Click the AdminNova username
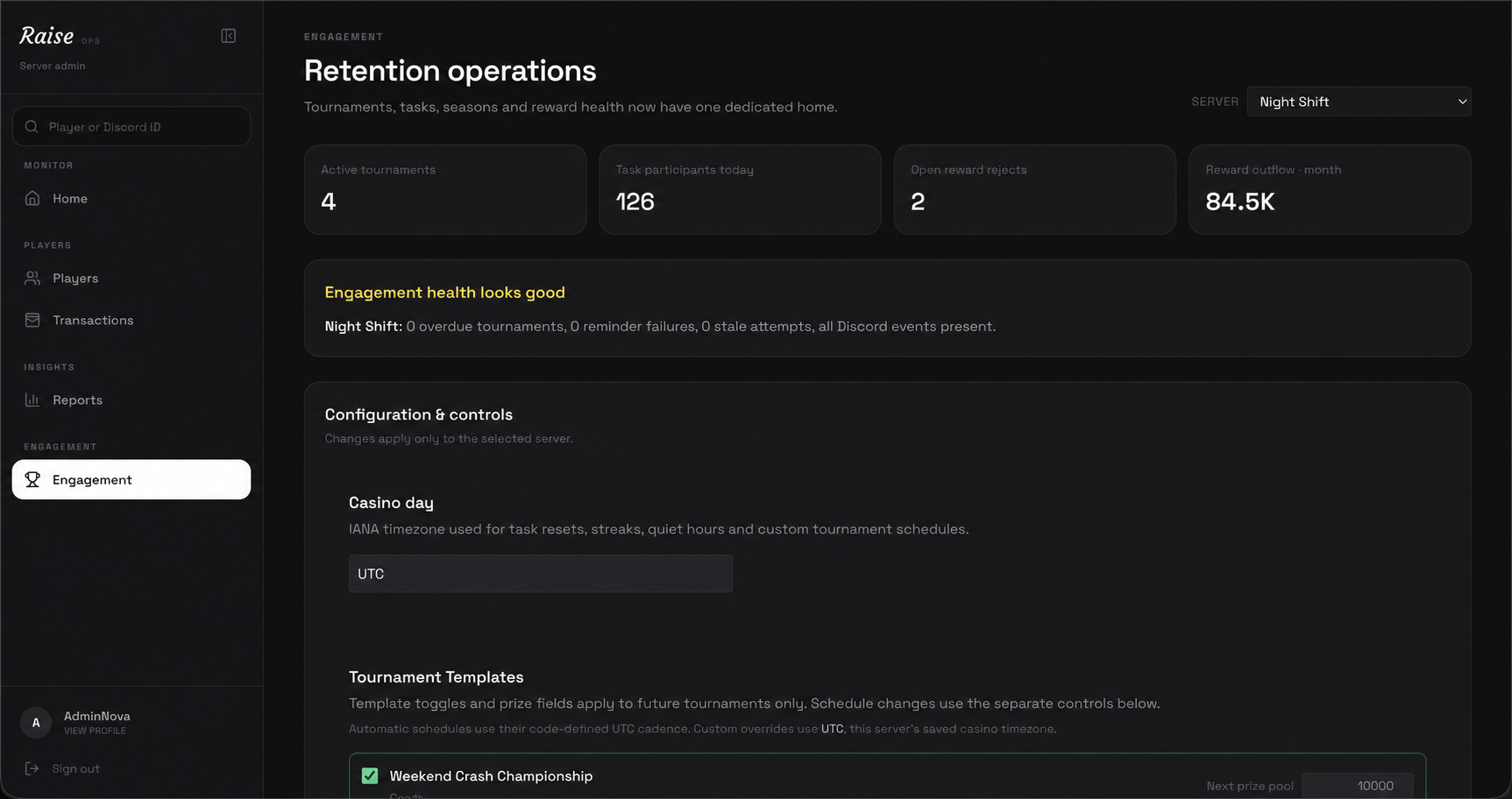This screenshot has height=799, width=1512. point(97,716)
